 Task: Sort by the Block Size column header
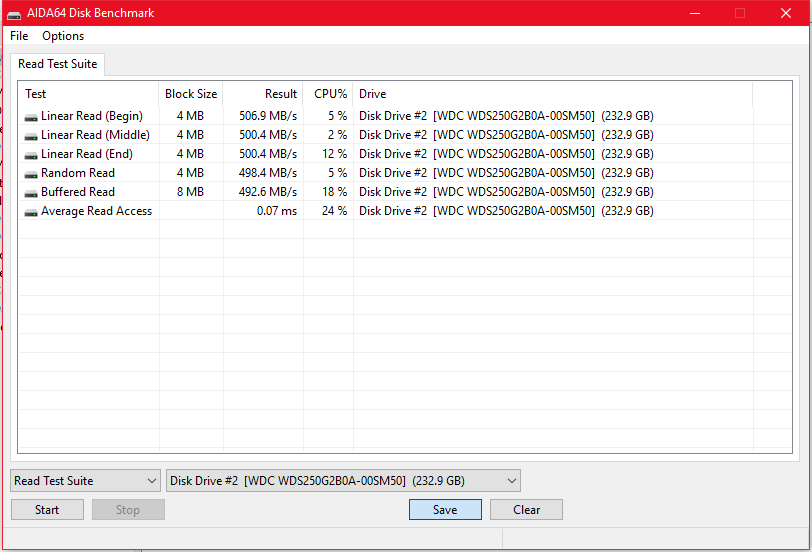[191, 94]
